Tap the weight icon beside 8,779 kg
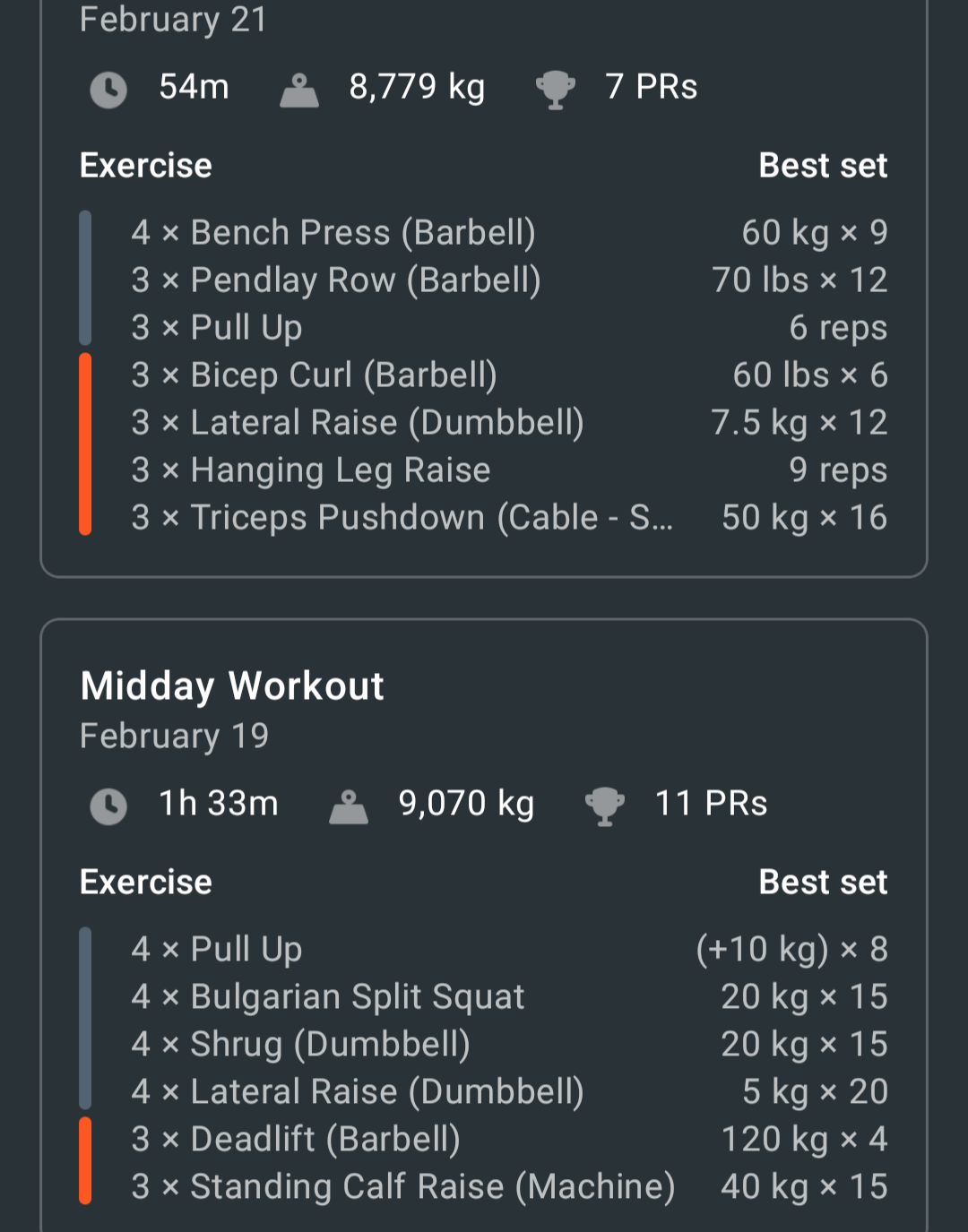Screen dimensions: 968x1232 click(299, 90)
